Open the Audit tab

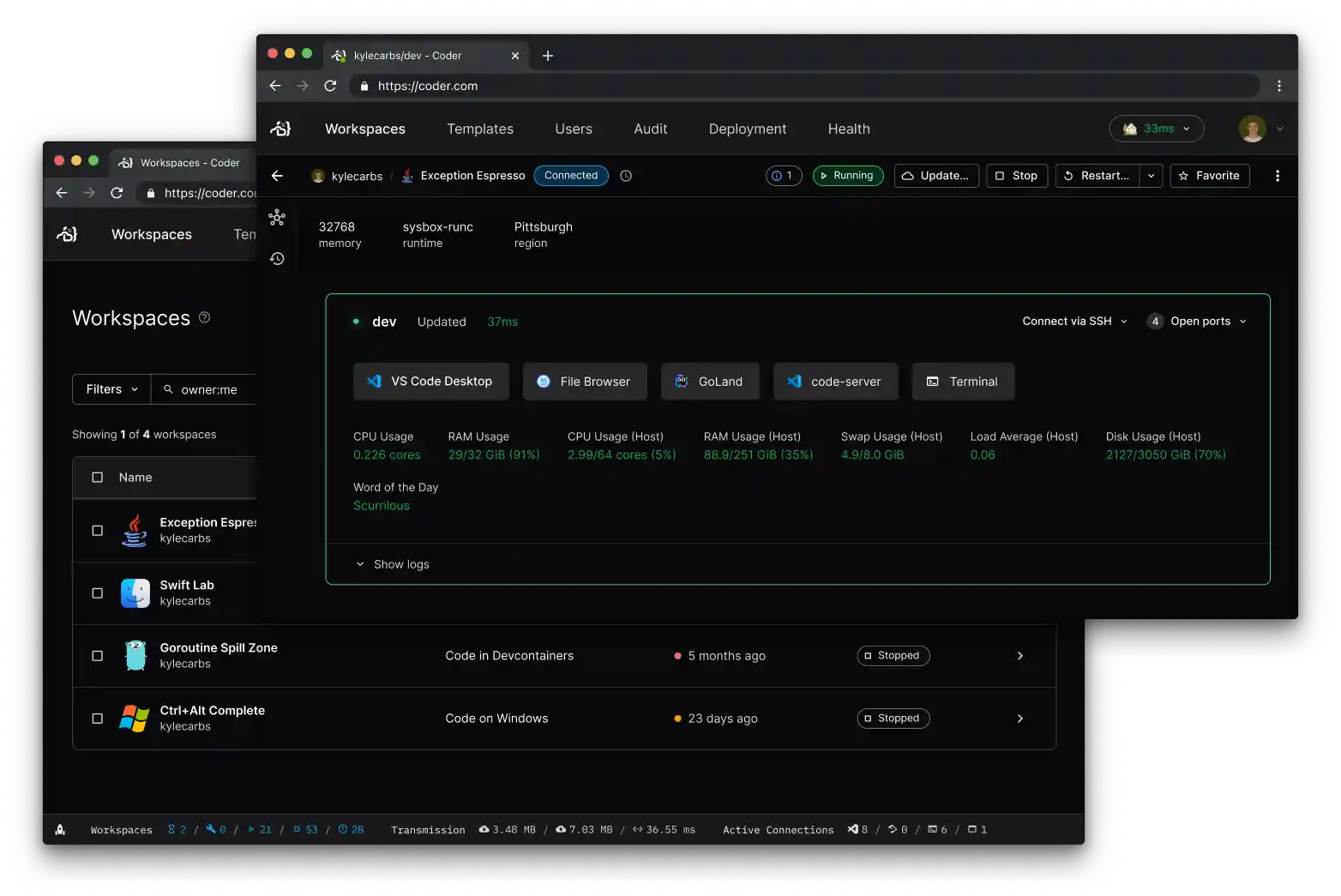pos(650,129)
